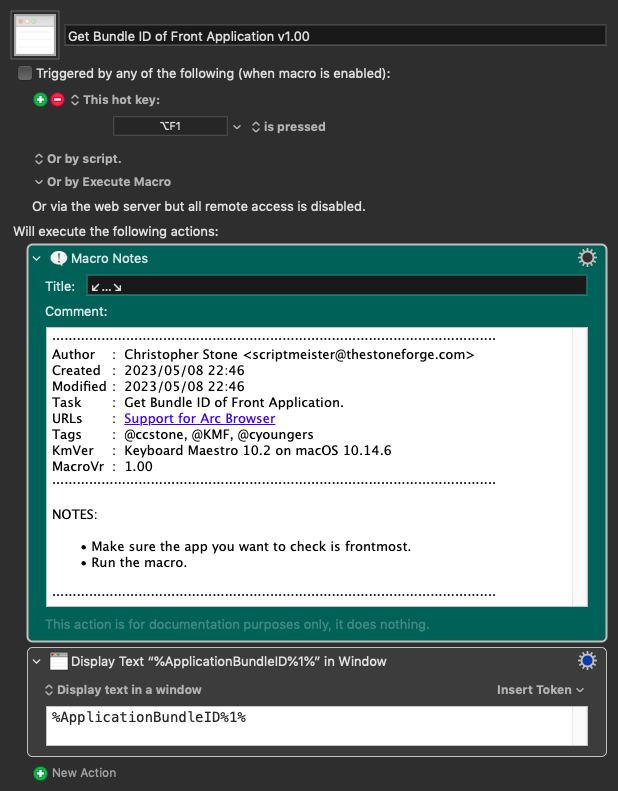Open Display Text action gear menu
Viewport: 618px width, 791px height.
587,661
